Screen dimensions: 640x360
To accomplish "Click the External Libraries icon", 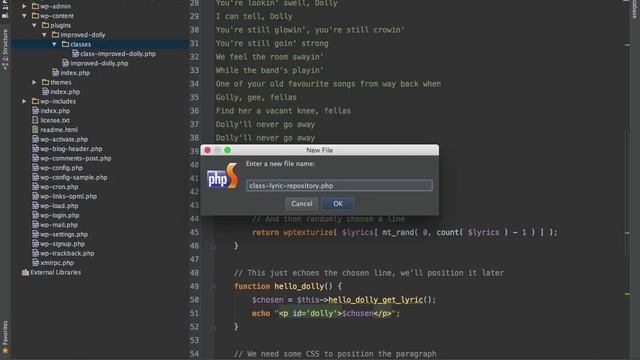I will (25, 272).
